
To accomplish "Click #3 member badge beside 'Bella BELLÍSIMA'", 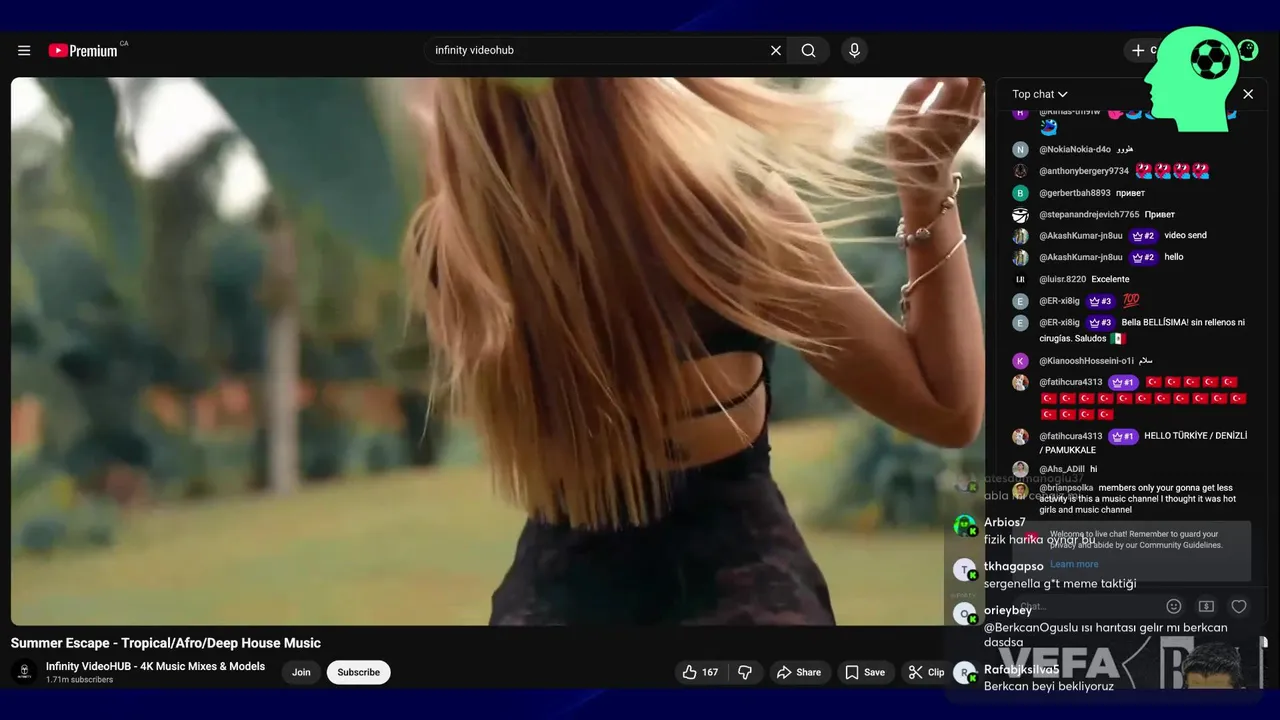I will pyautogui.click(x=1100, y=323).
